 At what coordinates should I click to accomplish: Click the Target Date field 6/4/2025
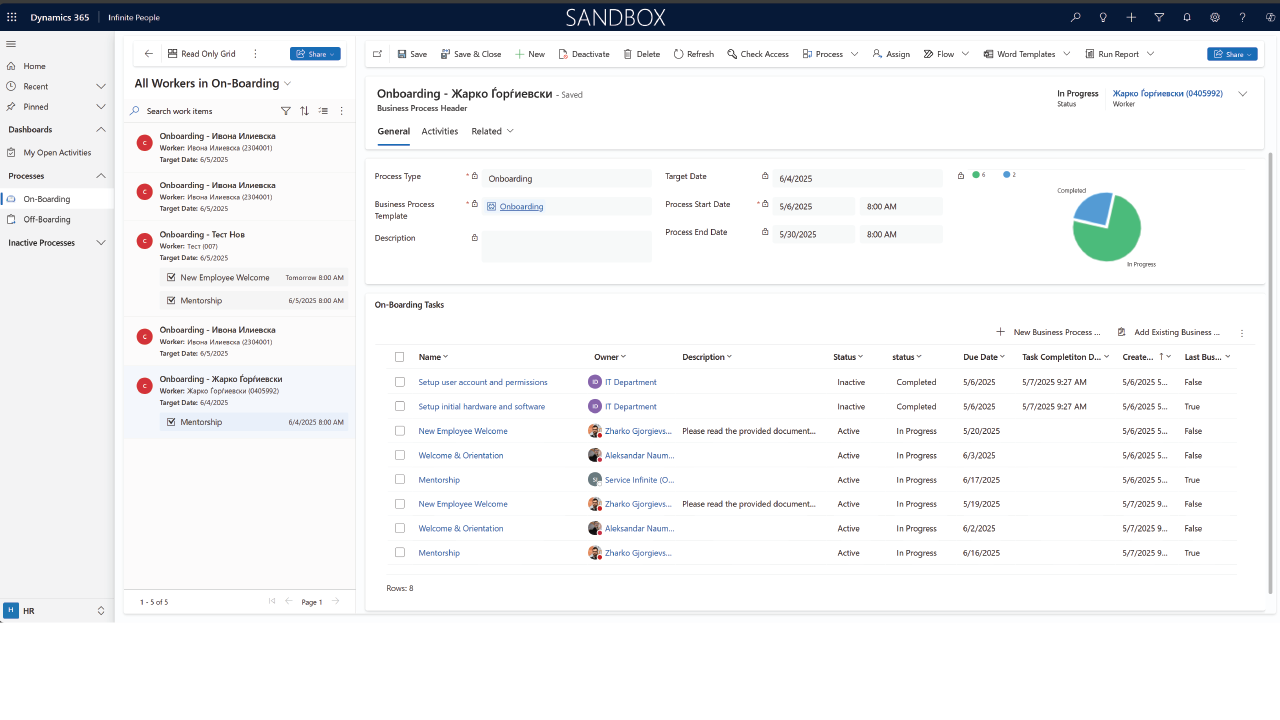pos(857,178)
